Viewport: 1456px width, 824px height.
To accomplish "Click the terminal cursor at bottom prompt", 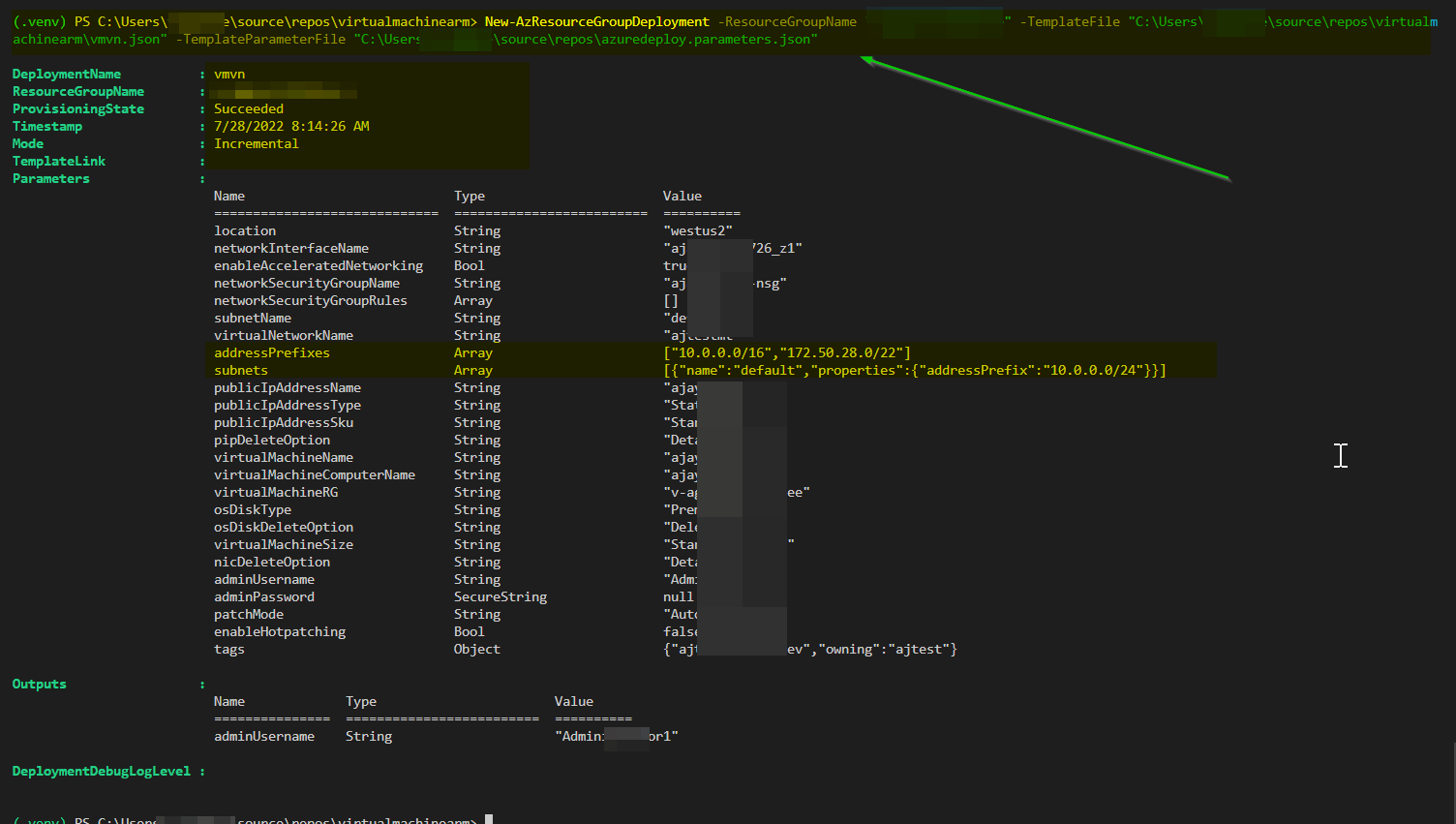I will (x=489, y=819).
